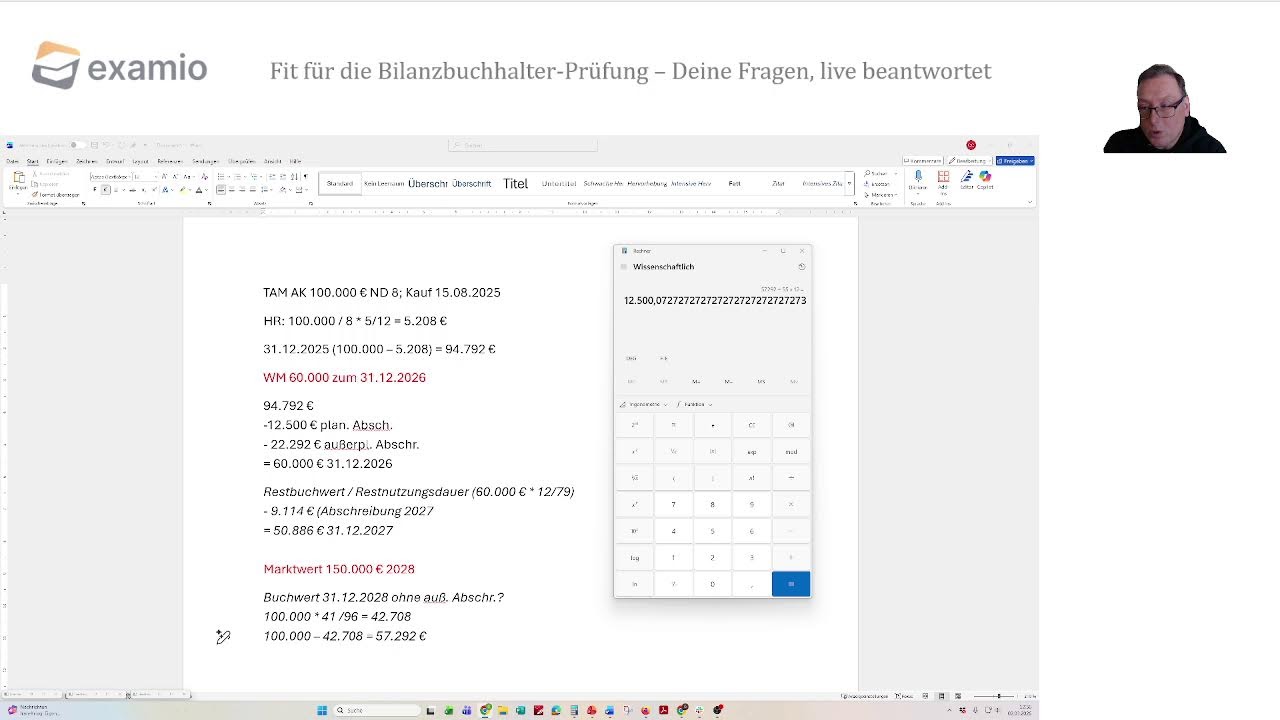The image size is (1280, 720).
Task: Open the font color dropdown arrow
Action: pos(206,190)
